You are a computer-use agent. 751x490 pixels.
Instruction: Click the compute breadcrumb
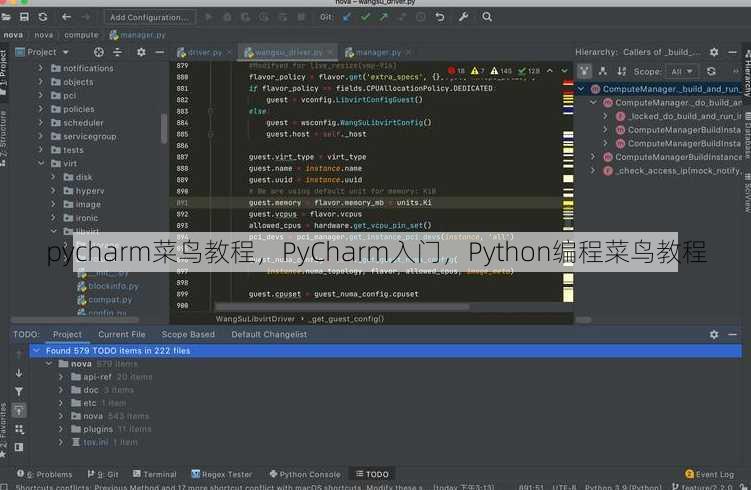coord(81,35)
